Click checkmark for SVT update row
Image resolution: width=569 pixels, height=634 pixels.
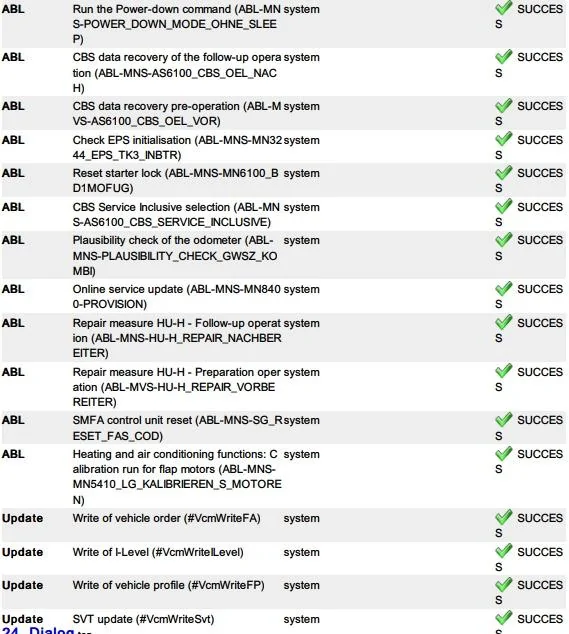point(503,618)
